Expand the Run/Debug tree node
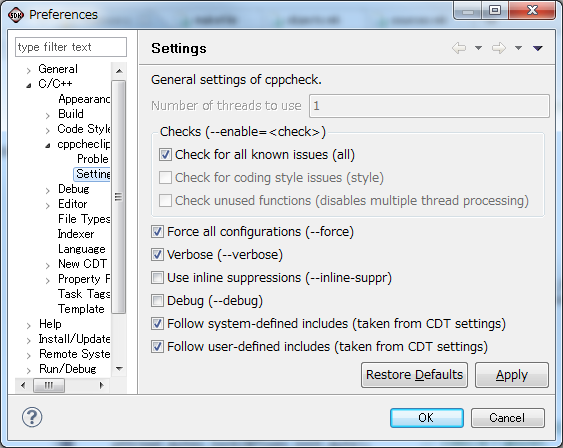The image size is (563, 448). (x=28, y=371)
